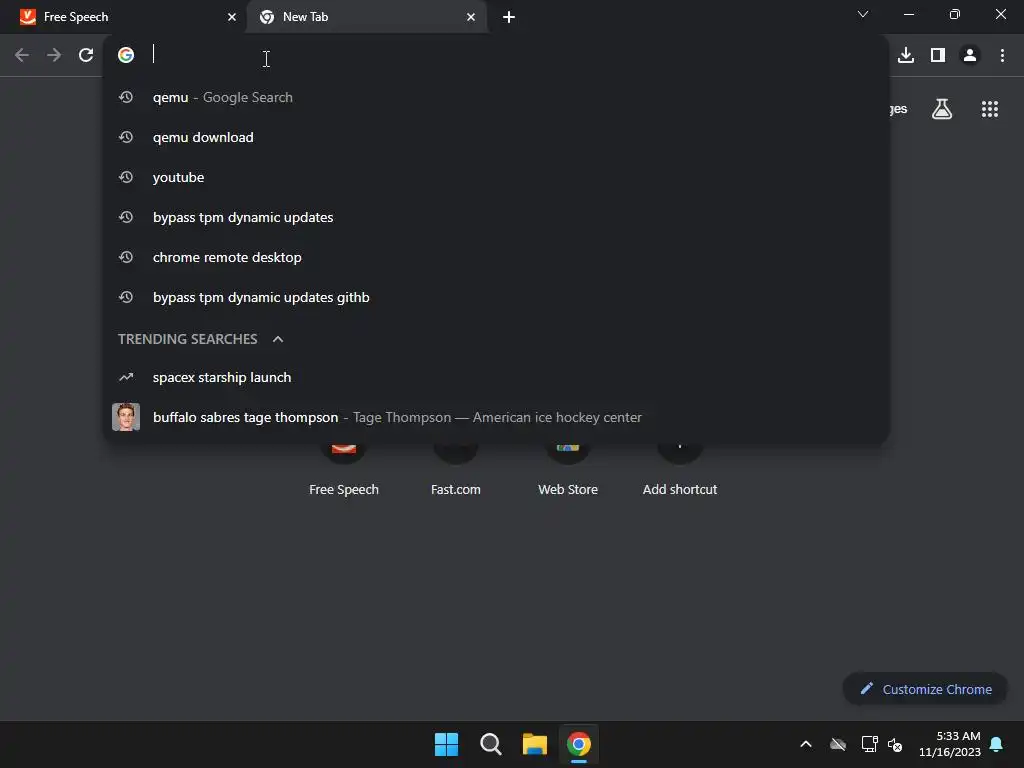Click the Customize Chrome button

925,689
